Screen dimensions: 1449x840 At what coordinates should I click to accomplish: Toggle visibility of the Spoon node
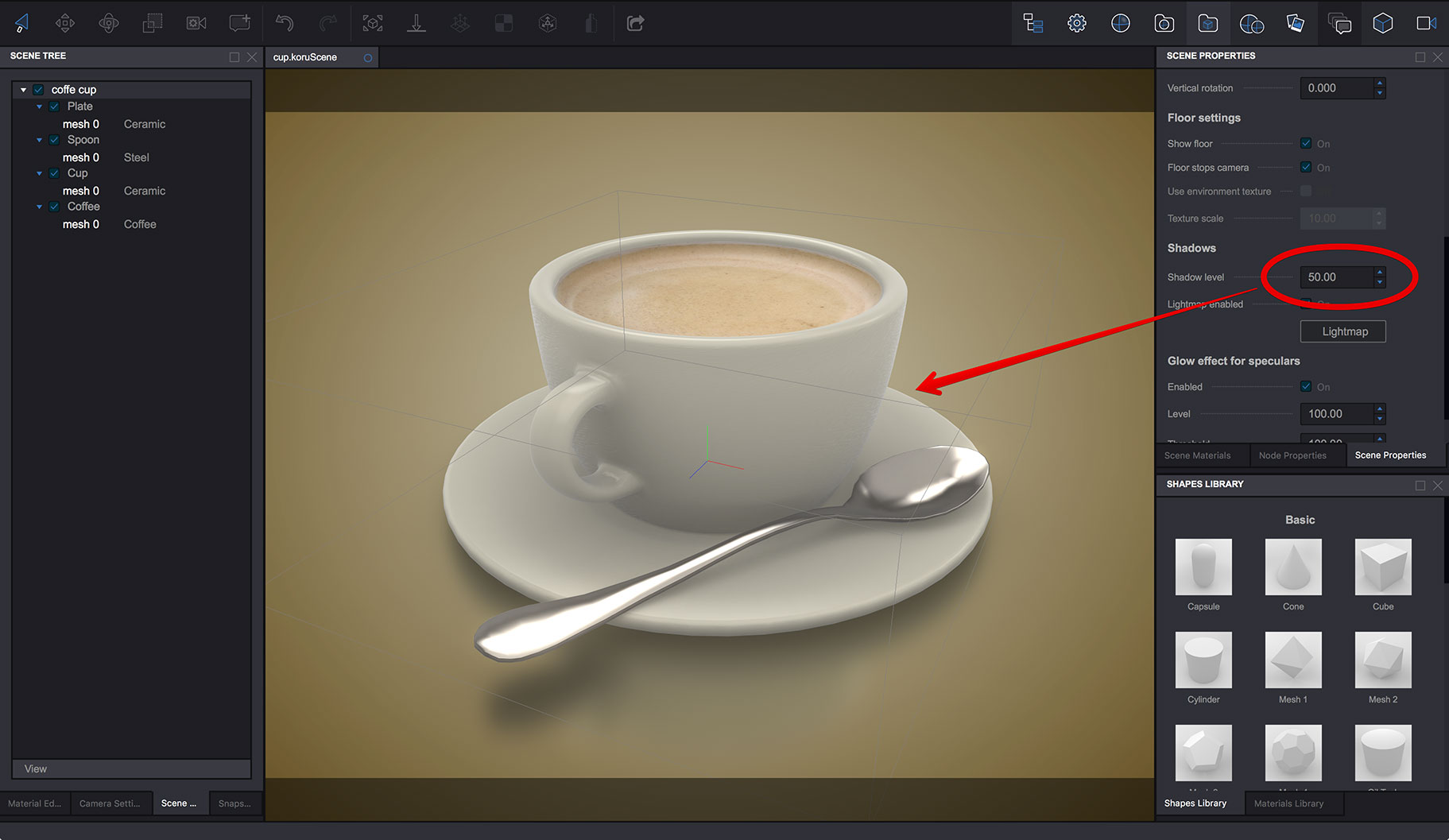click(54, 139)
